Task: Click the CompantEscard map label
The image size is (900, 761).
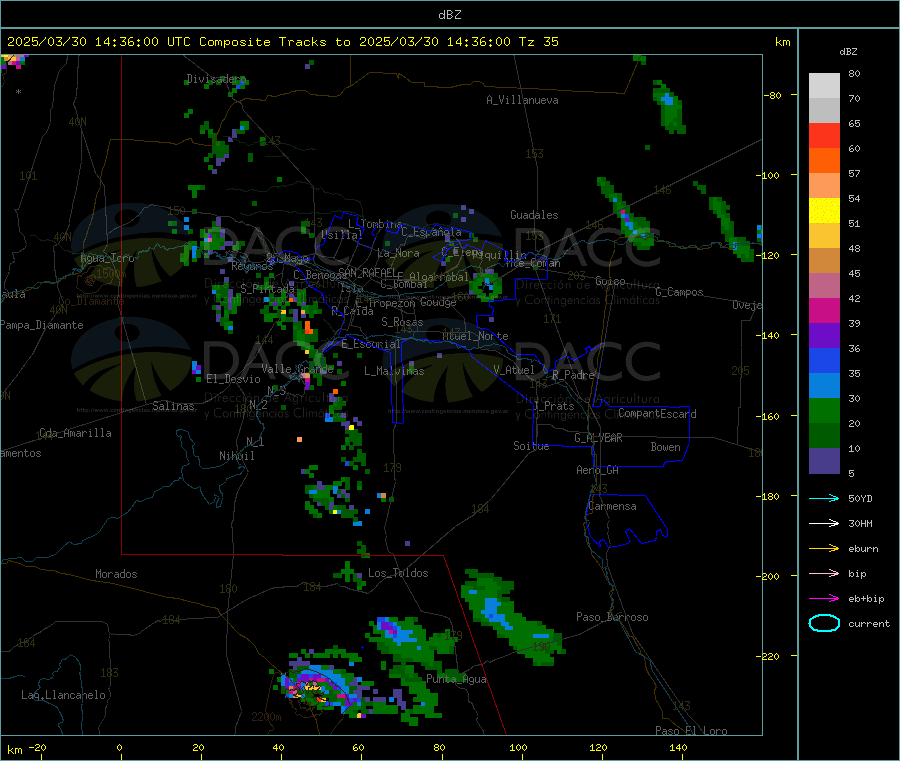Action: pos(657,413)
